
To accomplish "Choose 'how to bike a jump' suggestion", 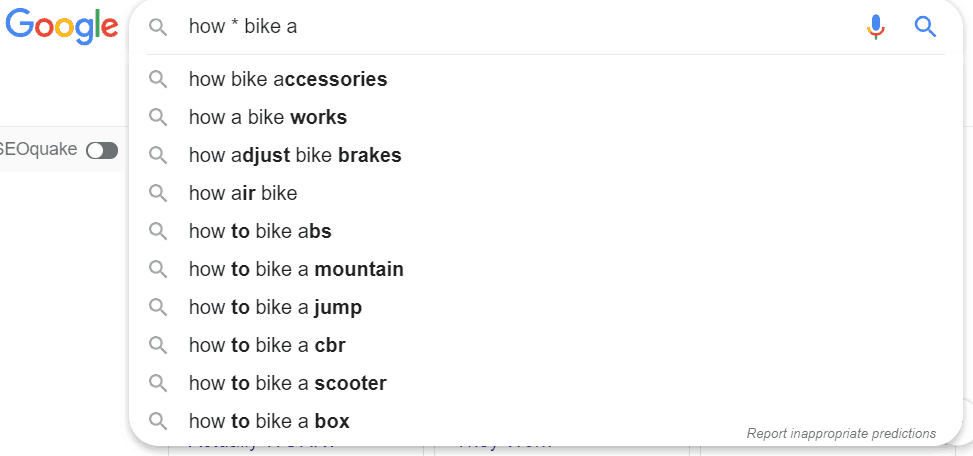I will [275, 307].
